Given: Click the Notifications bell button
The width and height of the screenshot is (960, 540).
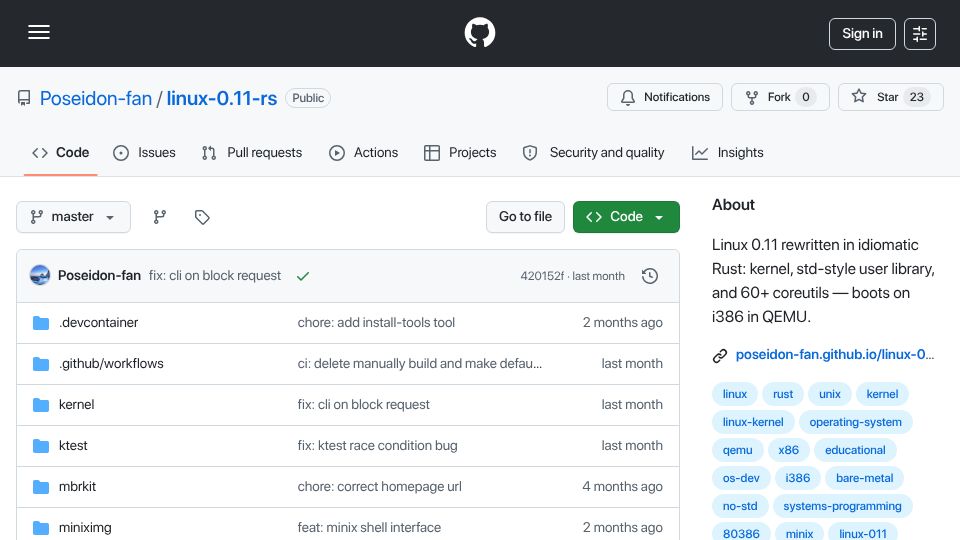Looking at the screenshot, I should point(665,97).
